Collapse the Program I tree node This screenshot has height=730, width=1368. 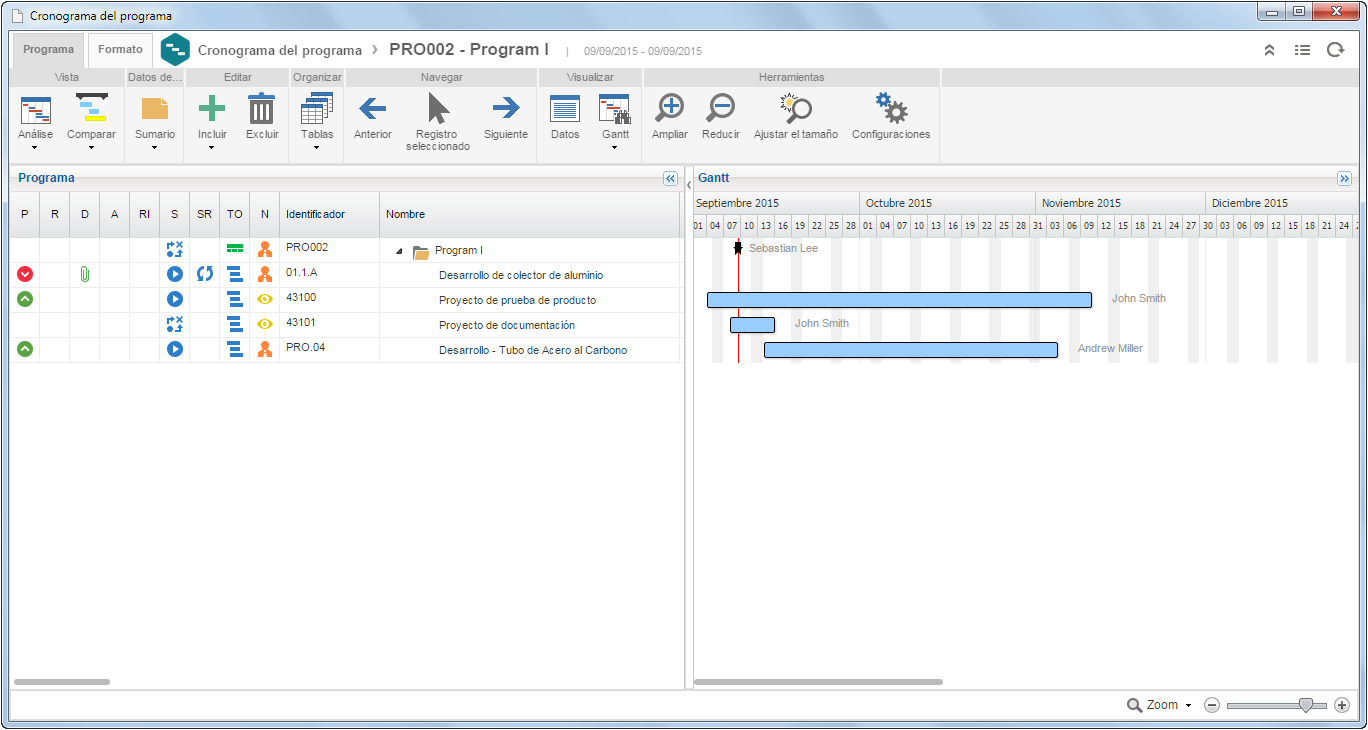click(x=399, y=251)
